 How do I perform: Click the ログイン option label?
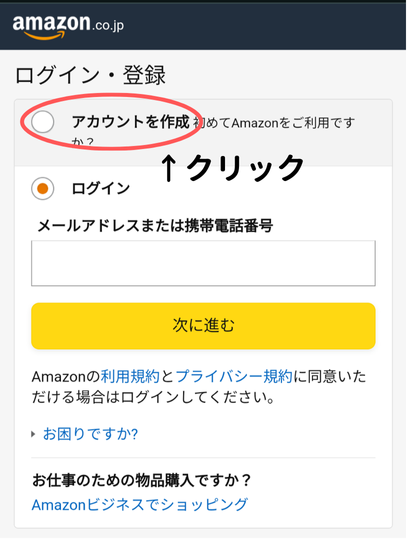(x=101, y=189)
